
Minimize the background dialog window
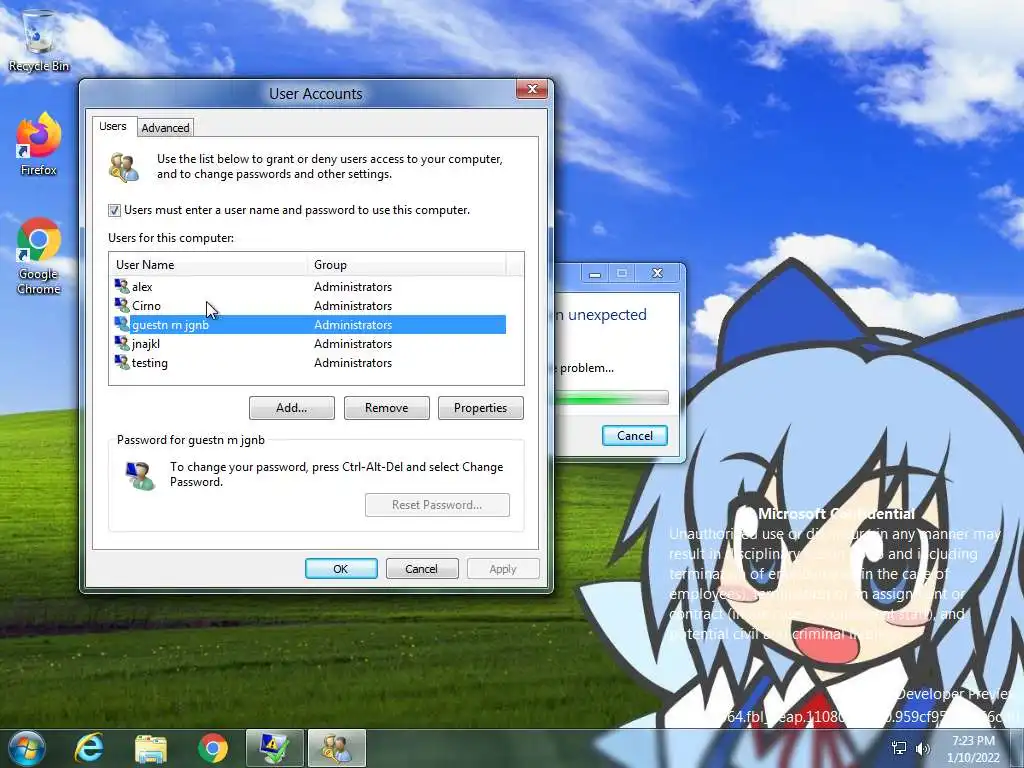[595, 274]
